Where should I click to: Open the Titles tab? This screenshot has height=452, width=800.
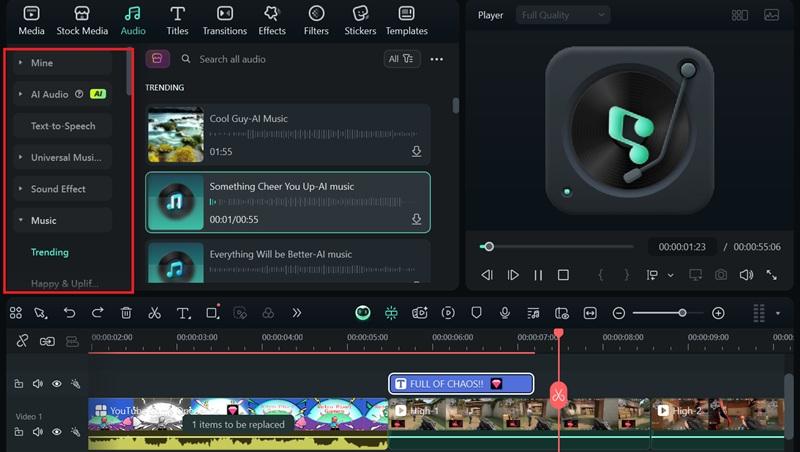coord(177,21)
